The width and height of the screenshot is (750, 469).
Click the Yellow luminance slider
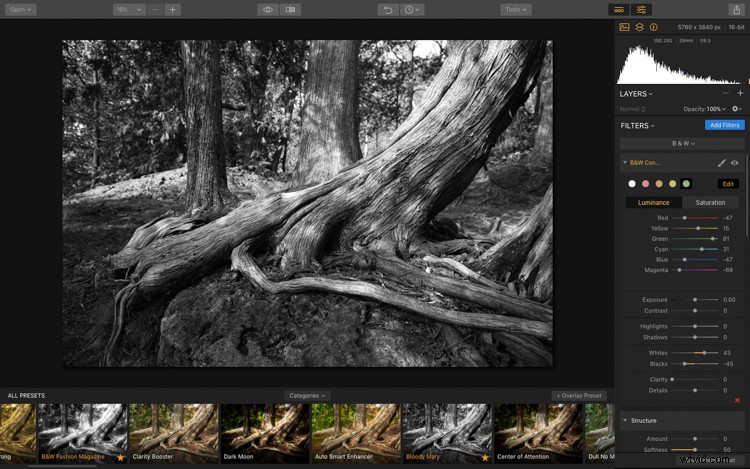point(695,229)
